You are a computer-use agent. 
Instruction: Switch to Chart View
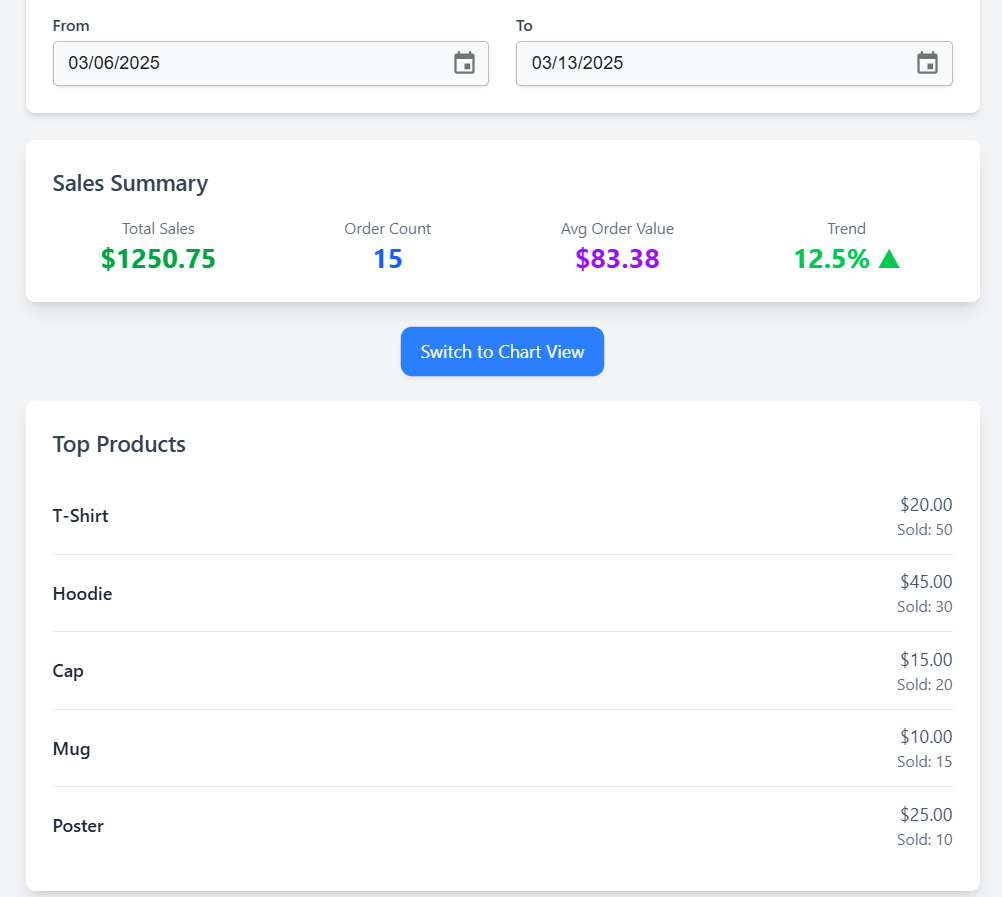(x=502, y=352)
